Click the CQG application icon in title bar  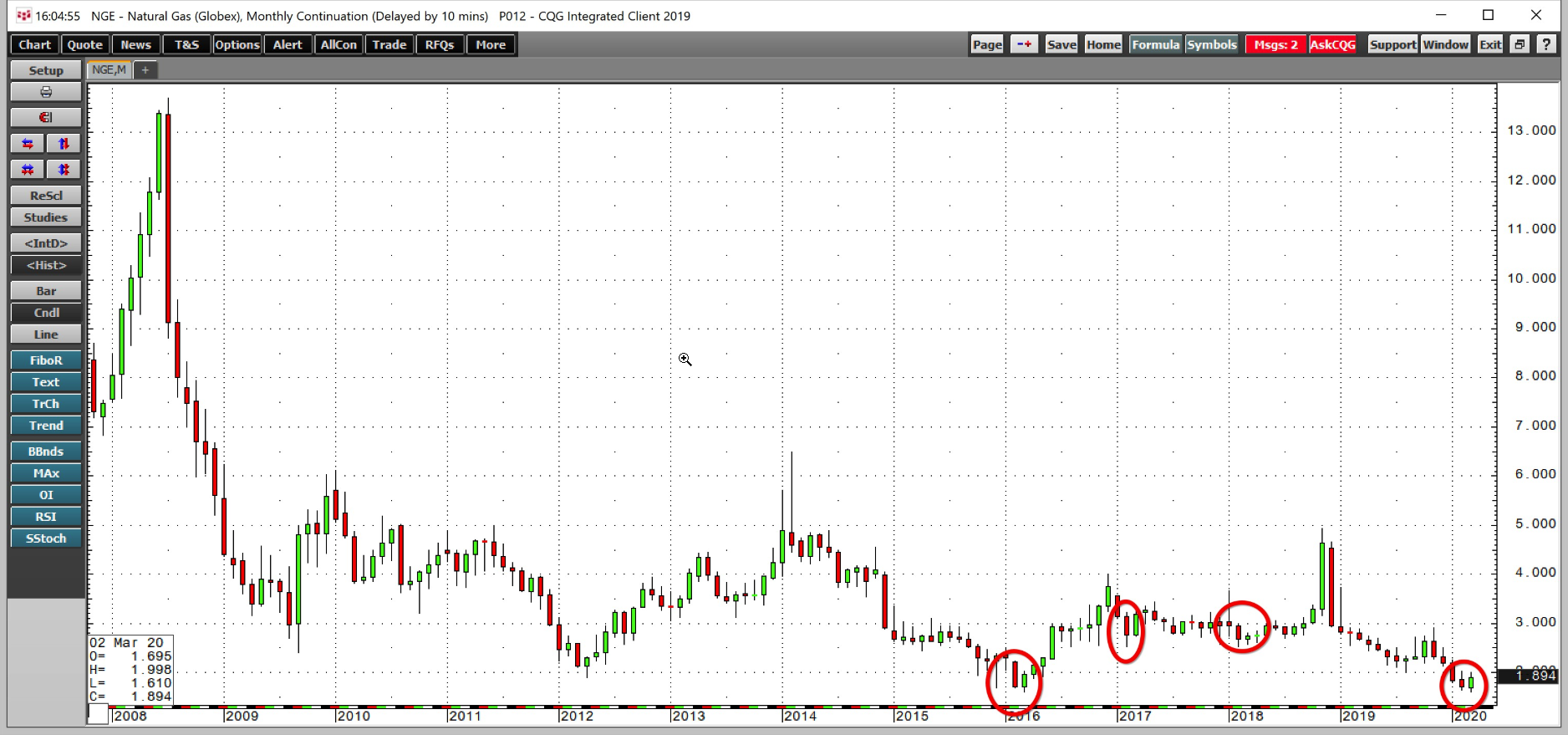click(x=23, y=16)
